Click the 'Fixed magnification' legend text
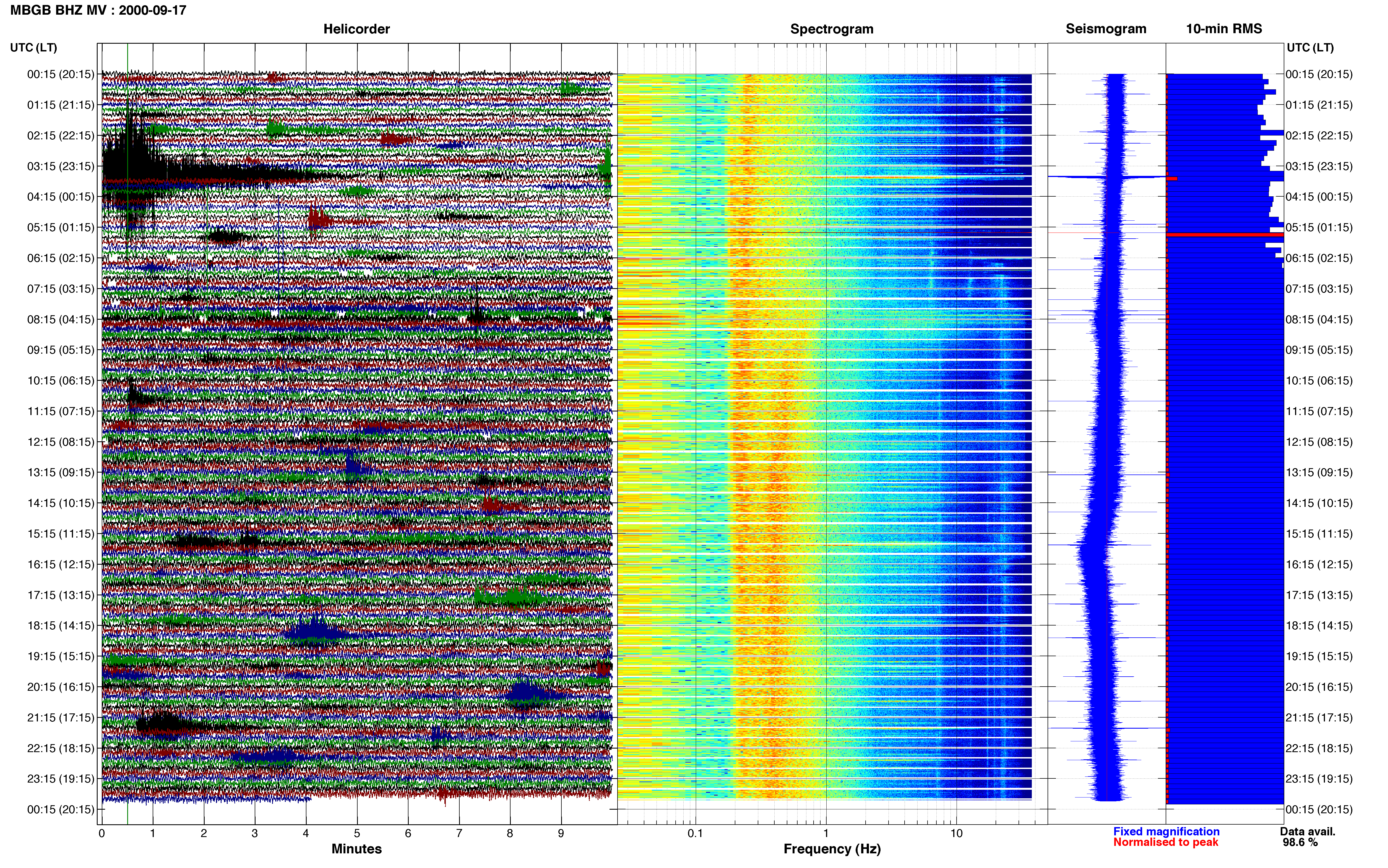The height and width of the screenshot is (868, 1388). tap(1166, 832)
